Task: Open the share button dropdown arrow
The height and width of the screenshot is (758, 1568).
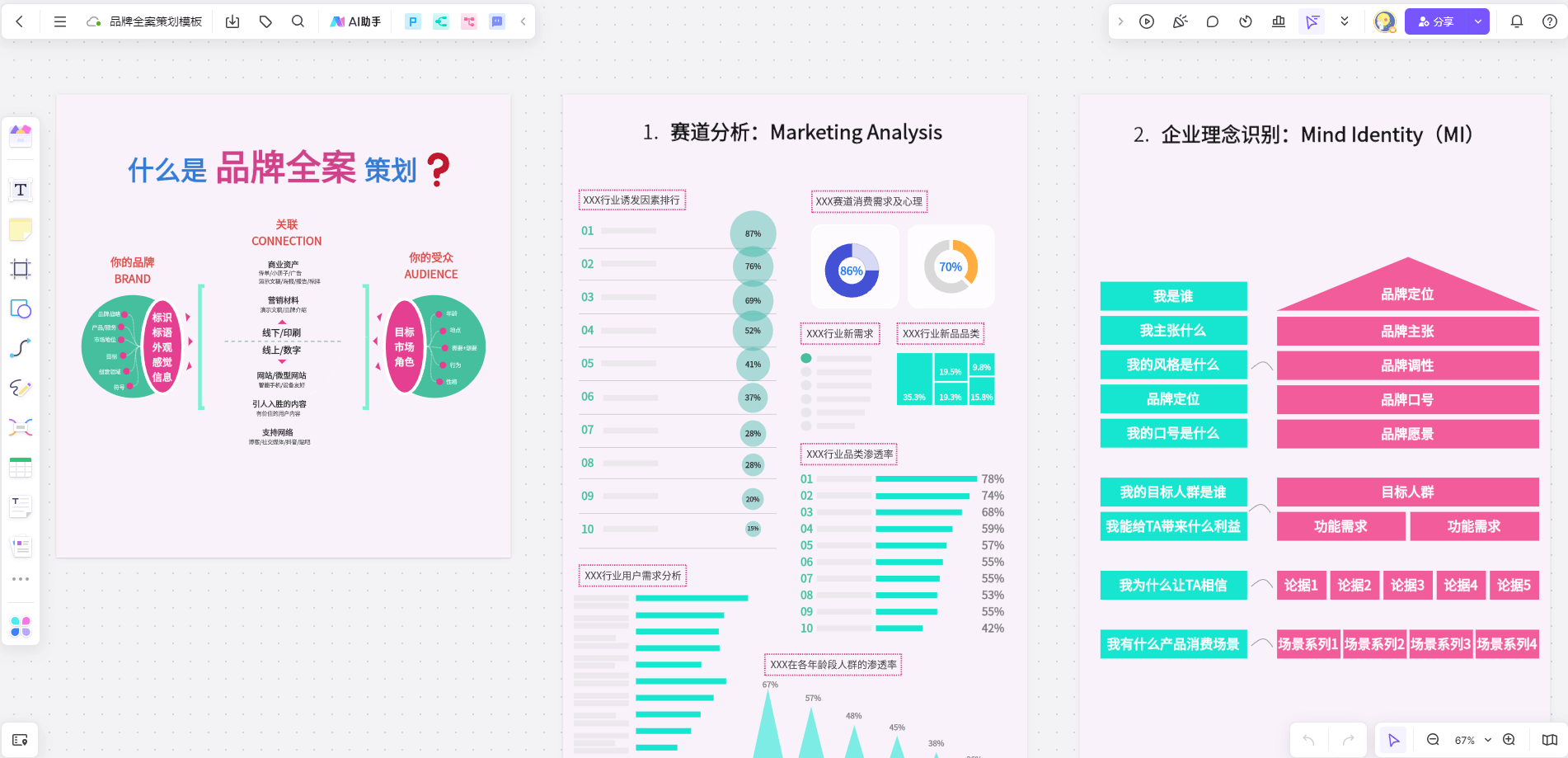Action: [x=1478, y=21]
